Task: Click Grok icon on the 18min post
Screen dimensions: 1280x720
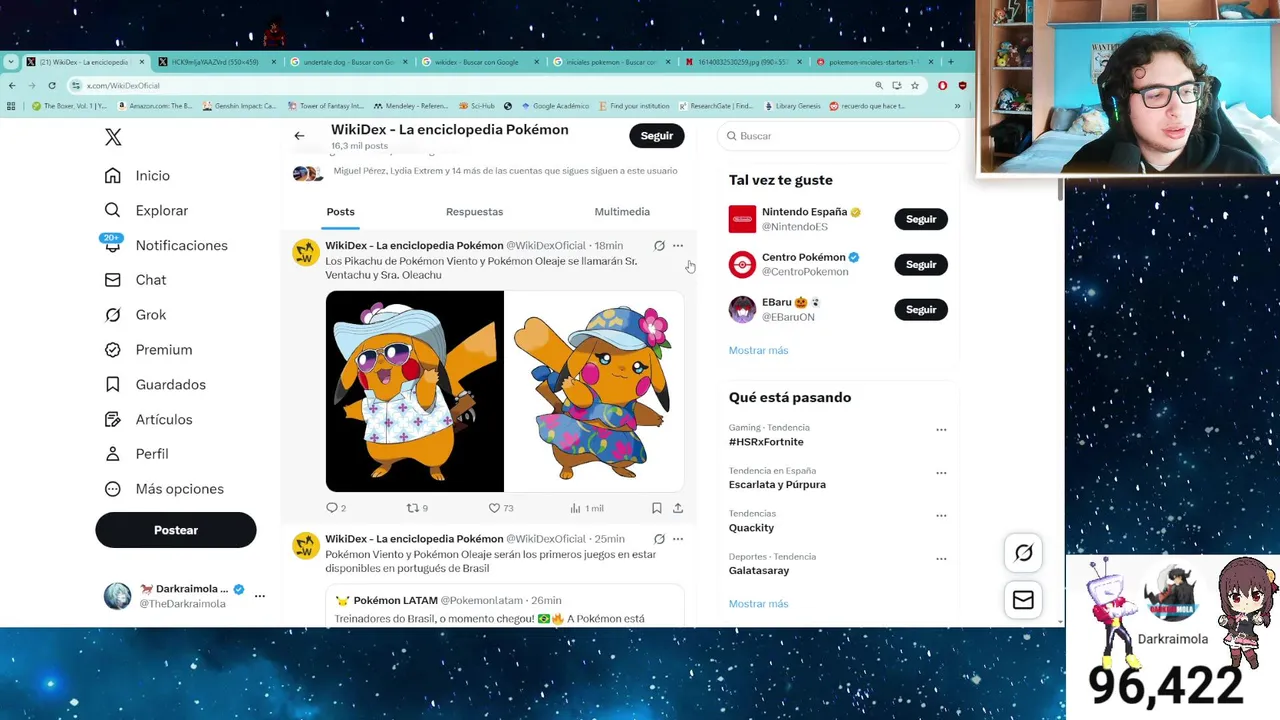Action: 659,246
